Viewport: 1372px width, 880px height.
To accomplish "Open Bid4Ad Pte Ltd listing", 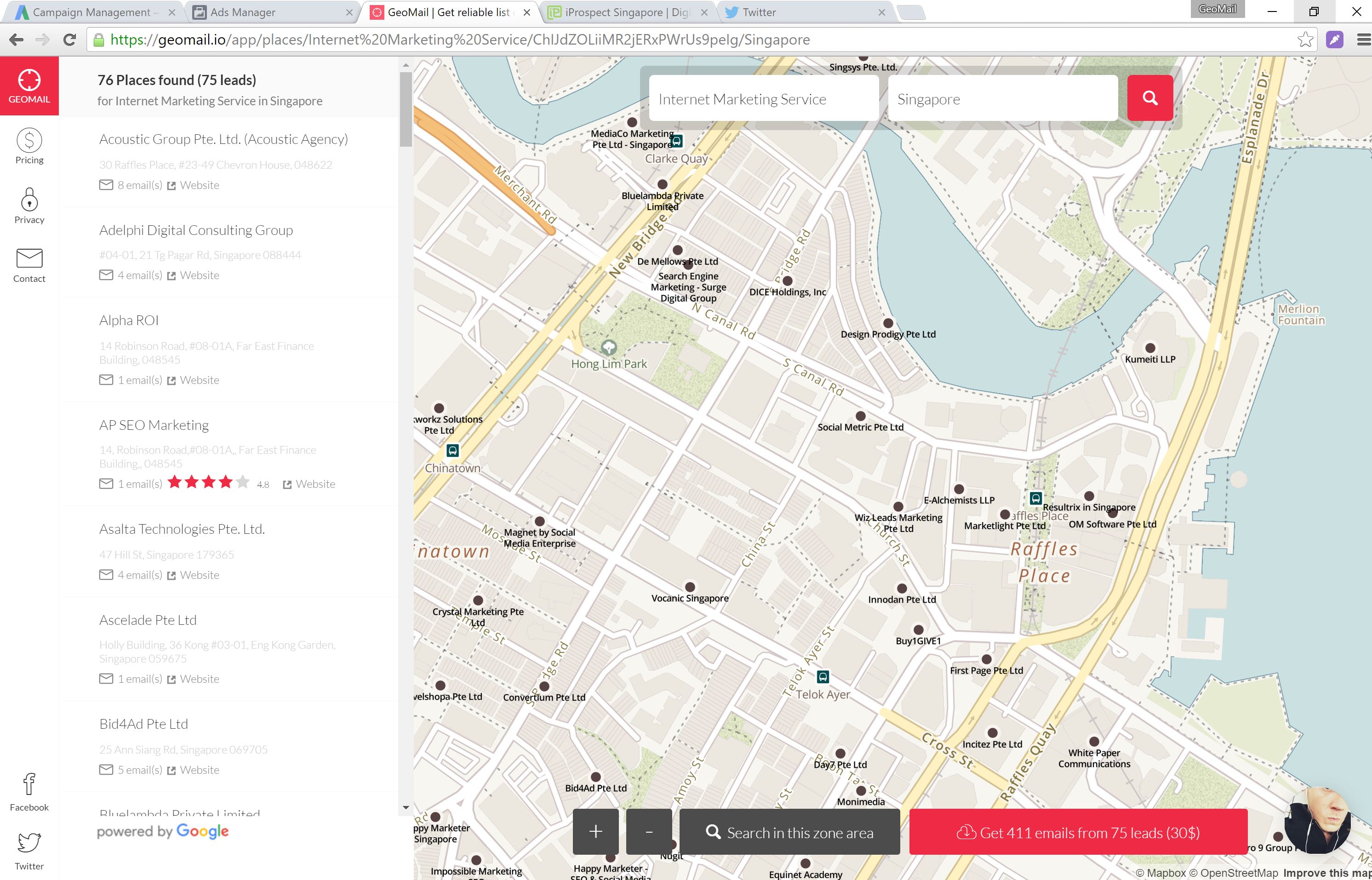I will [x=143, y=723].
